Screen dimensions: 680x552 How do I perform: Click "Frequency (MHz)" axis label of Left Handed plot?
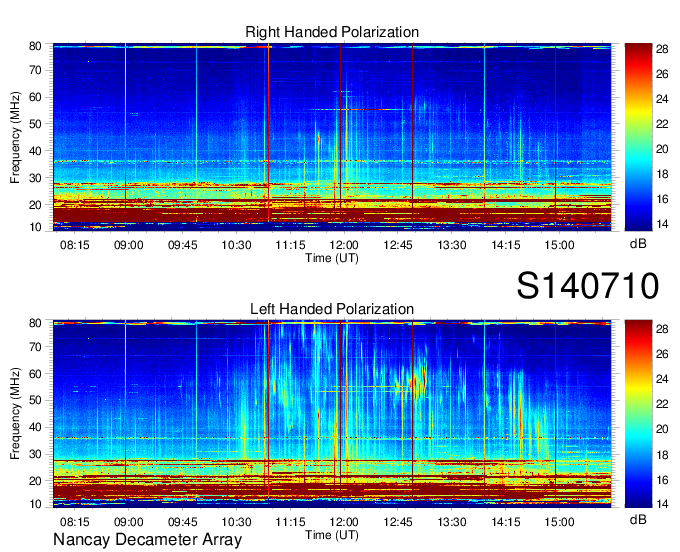click(15, 414)
